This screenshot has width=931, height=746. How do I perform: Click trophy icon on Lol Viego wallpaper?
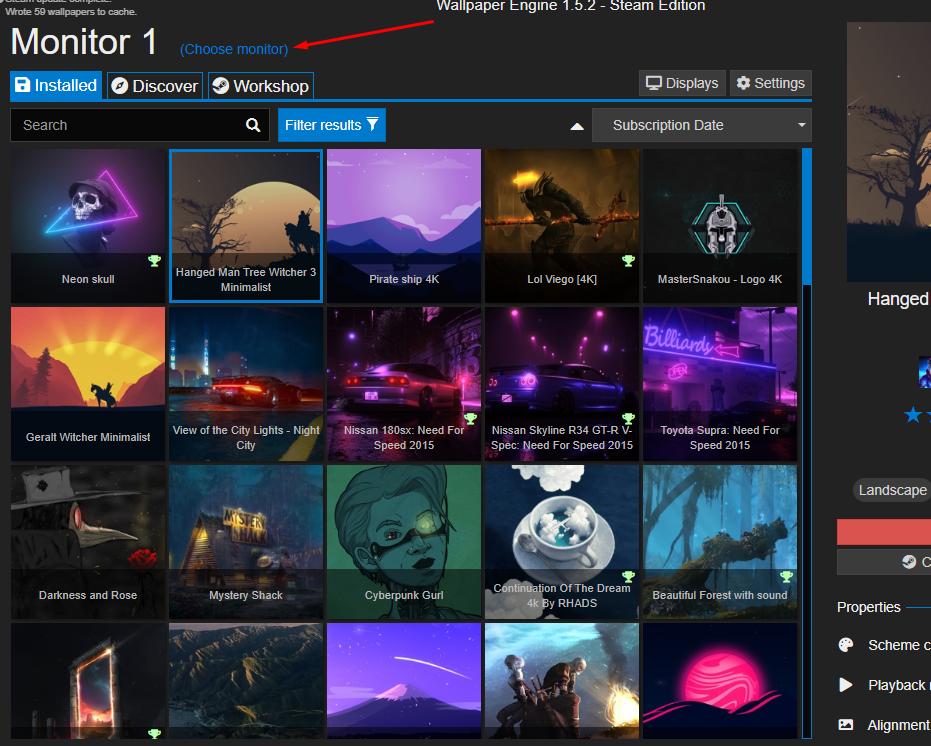pyautogui.click(x=628, y=260)
